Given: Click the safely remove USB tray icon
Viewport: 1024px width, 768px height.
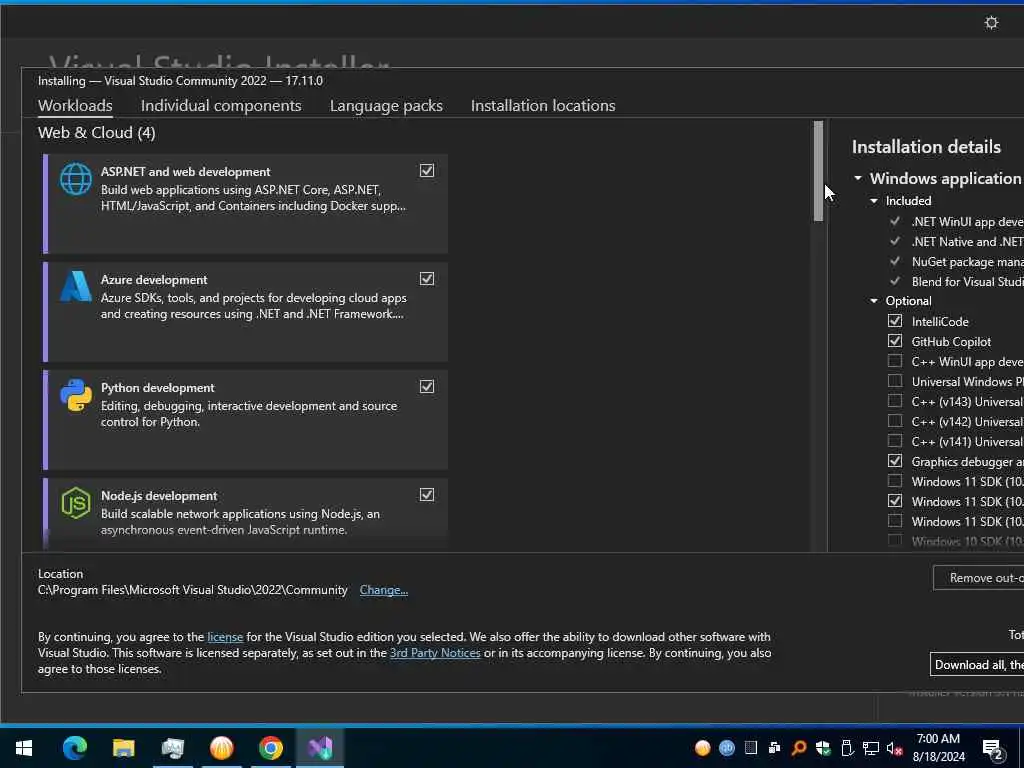Looking at the screenshot, I should pyautogui.click(x=847, y=748).
